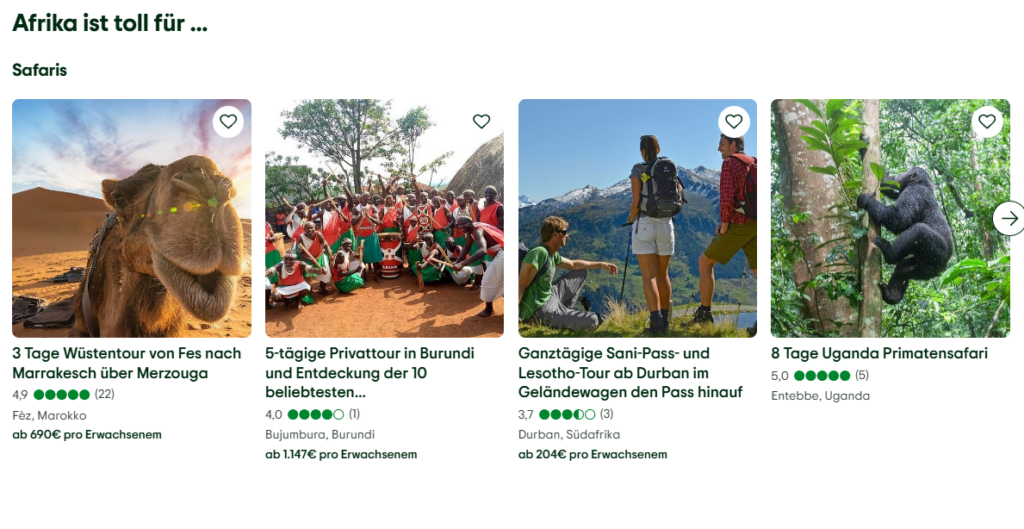Open "3 Tage Wüstentour von Fes" title
The width and height of the screenshot is (1024, 529).
point(127,363)
